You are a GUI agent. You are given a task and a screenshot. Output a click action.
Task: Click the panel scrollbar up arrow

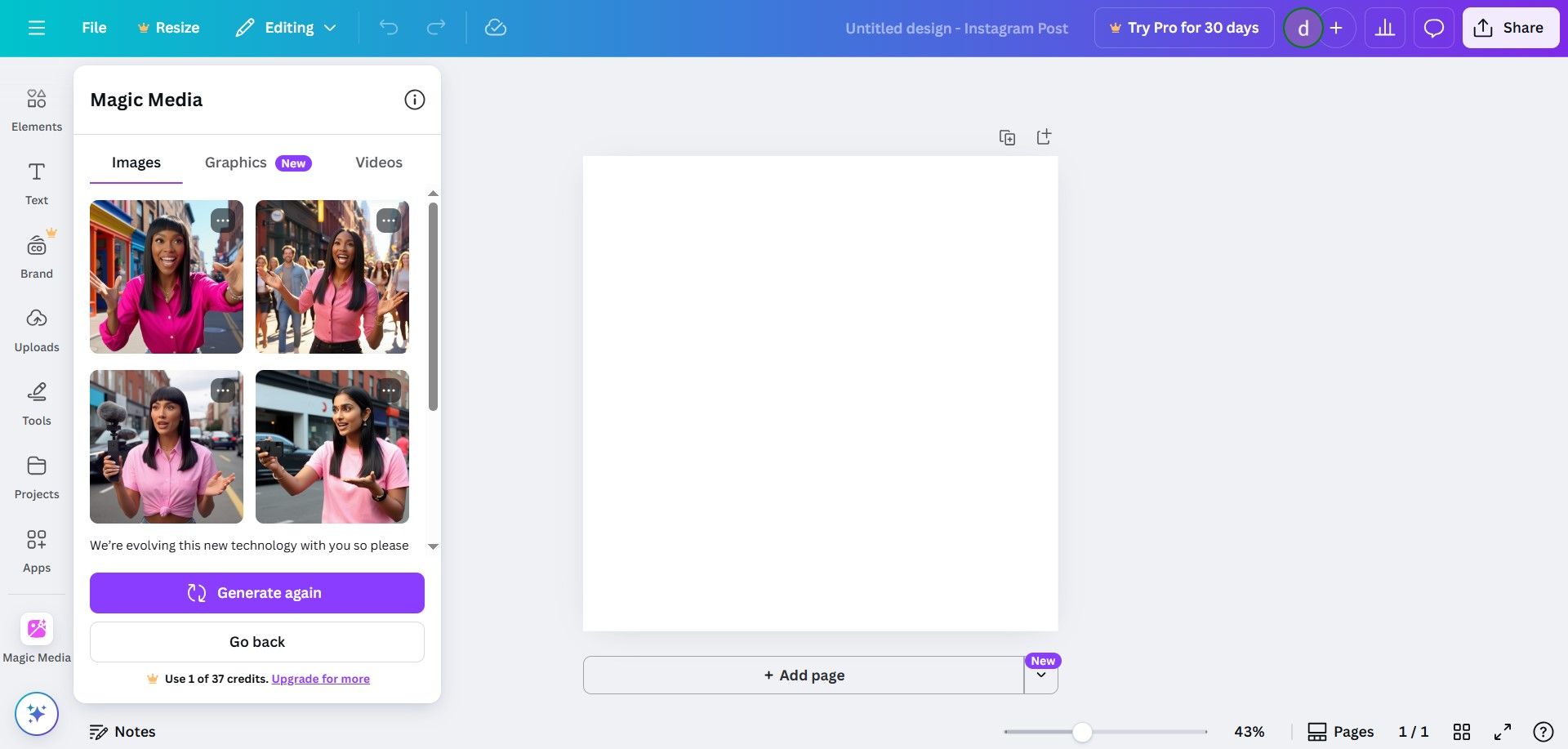434,194
